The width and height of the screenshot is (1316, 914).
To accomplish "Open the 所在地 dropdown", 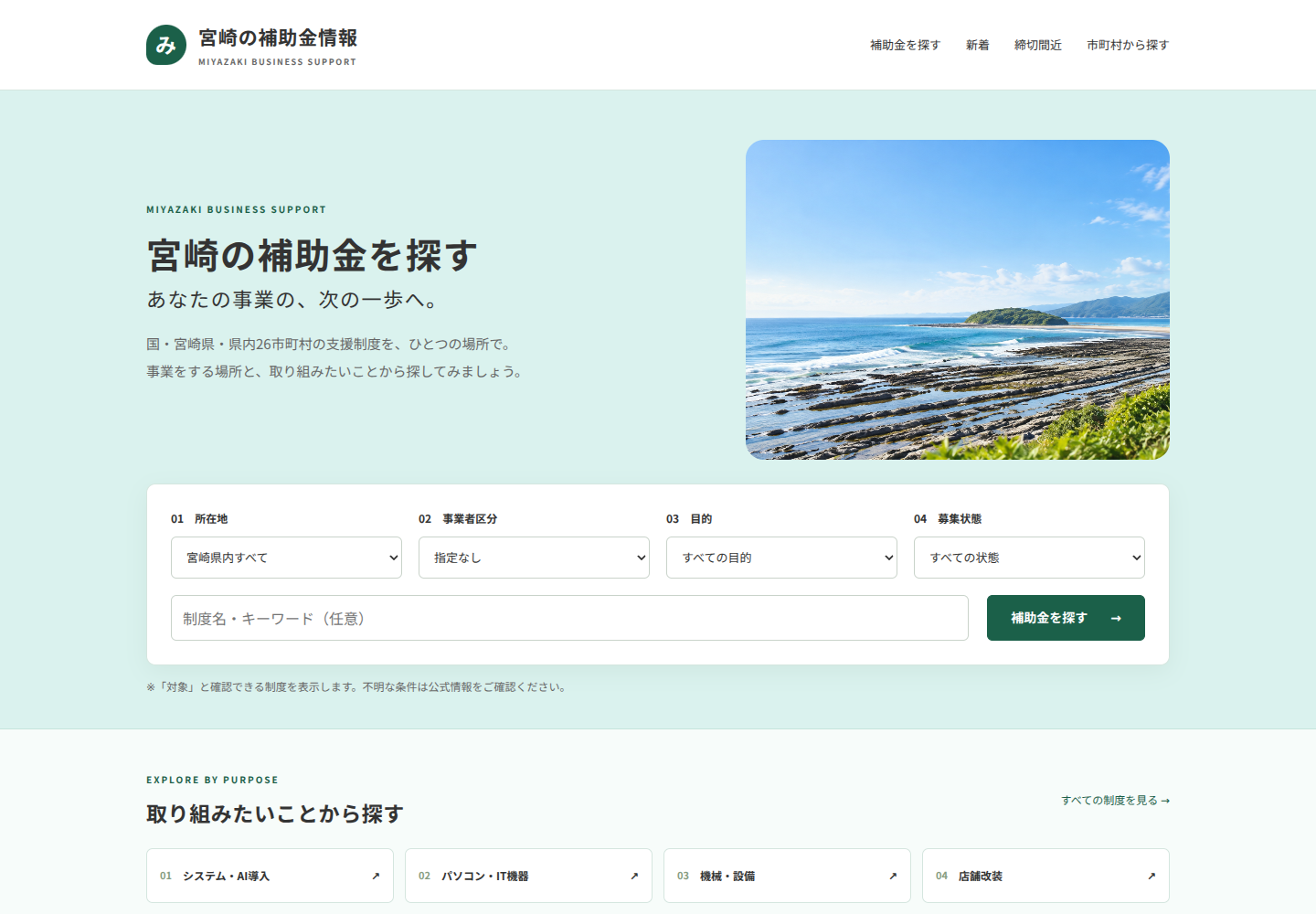I will pos(286,558).
